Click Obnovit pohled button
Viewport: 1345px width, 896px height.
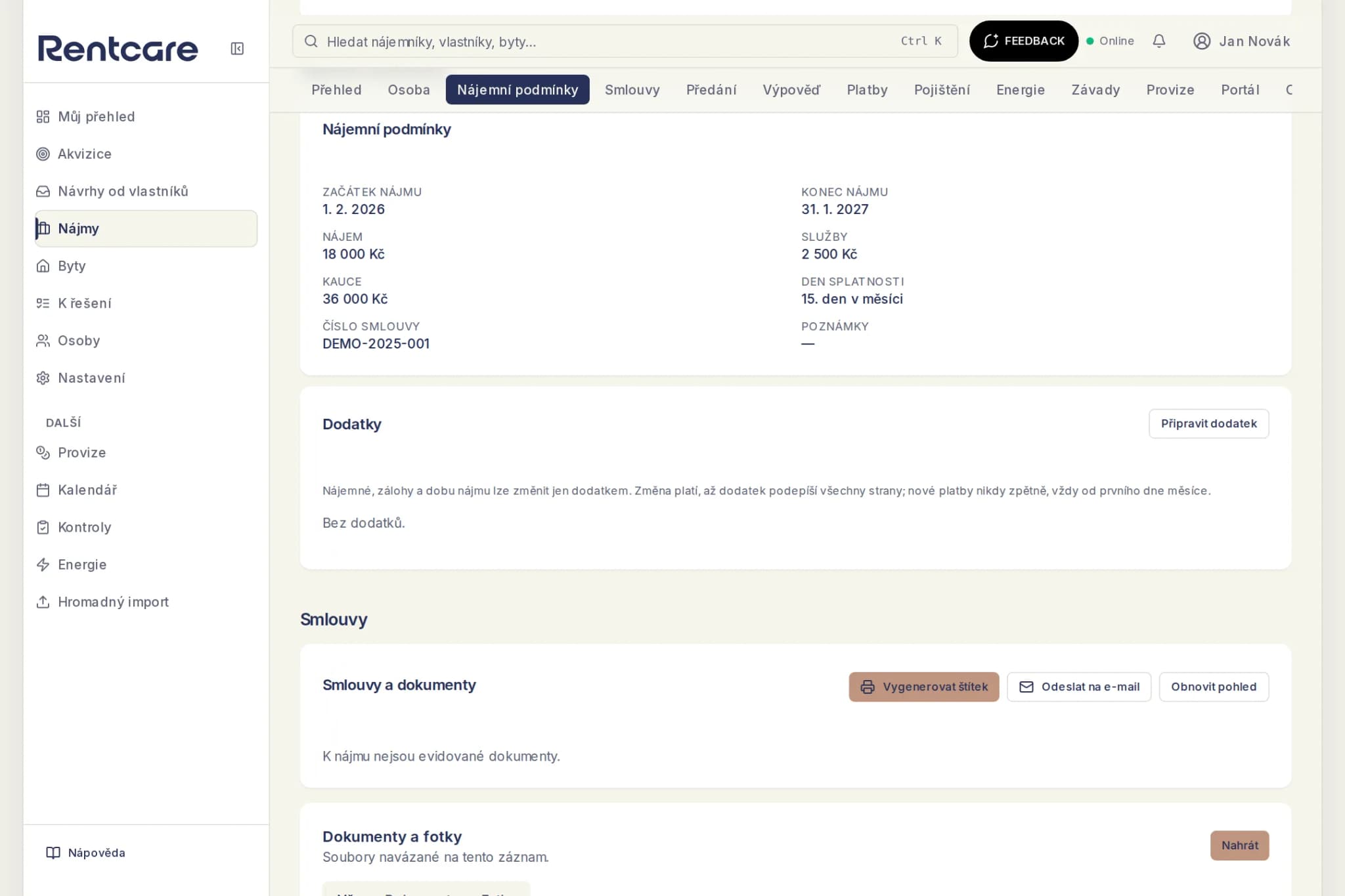[x=1214, y=687]
